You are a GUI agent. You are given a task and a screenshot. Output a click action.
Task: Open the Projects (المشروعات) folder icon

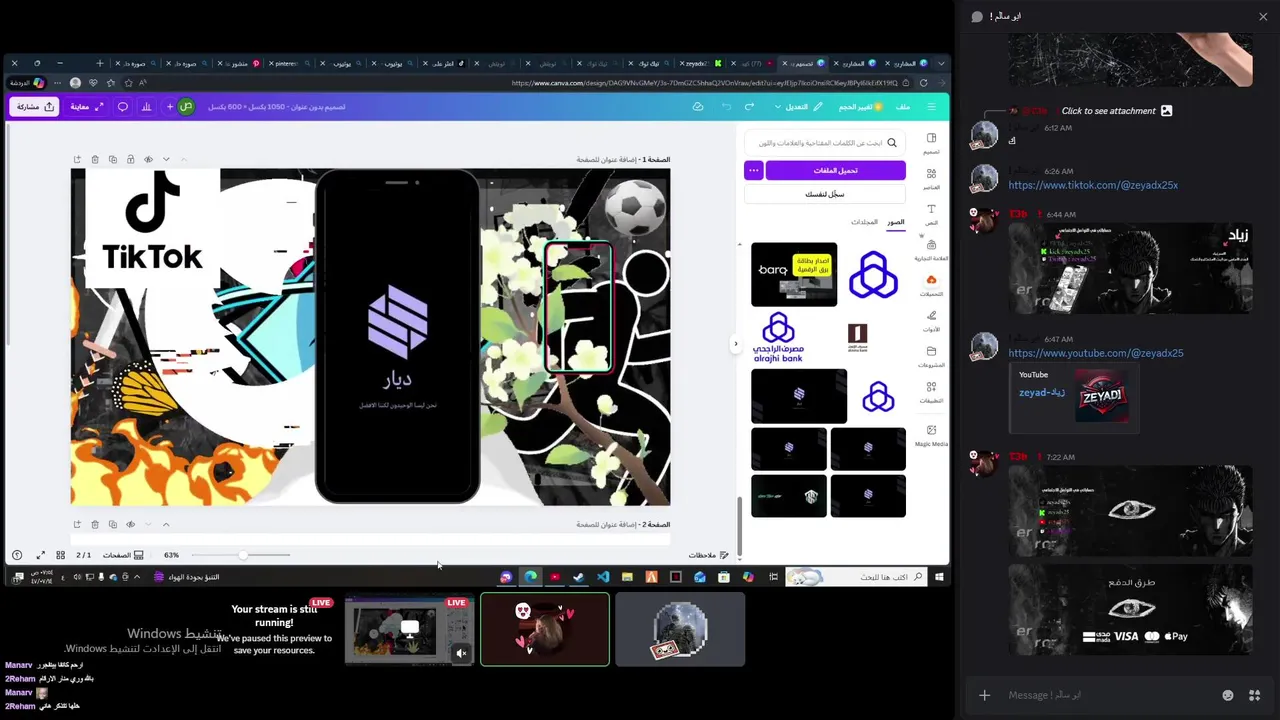(931, 352)
